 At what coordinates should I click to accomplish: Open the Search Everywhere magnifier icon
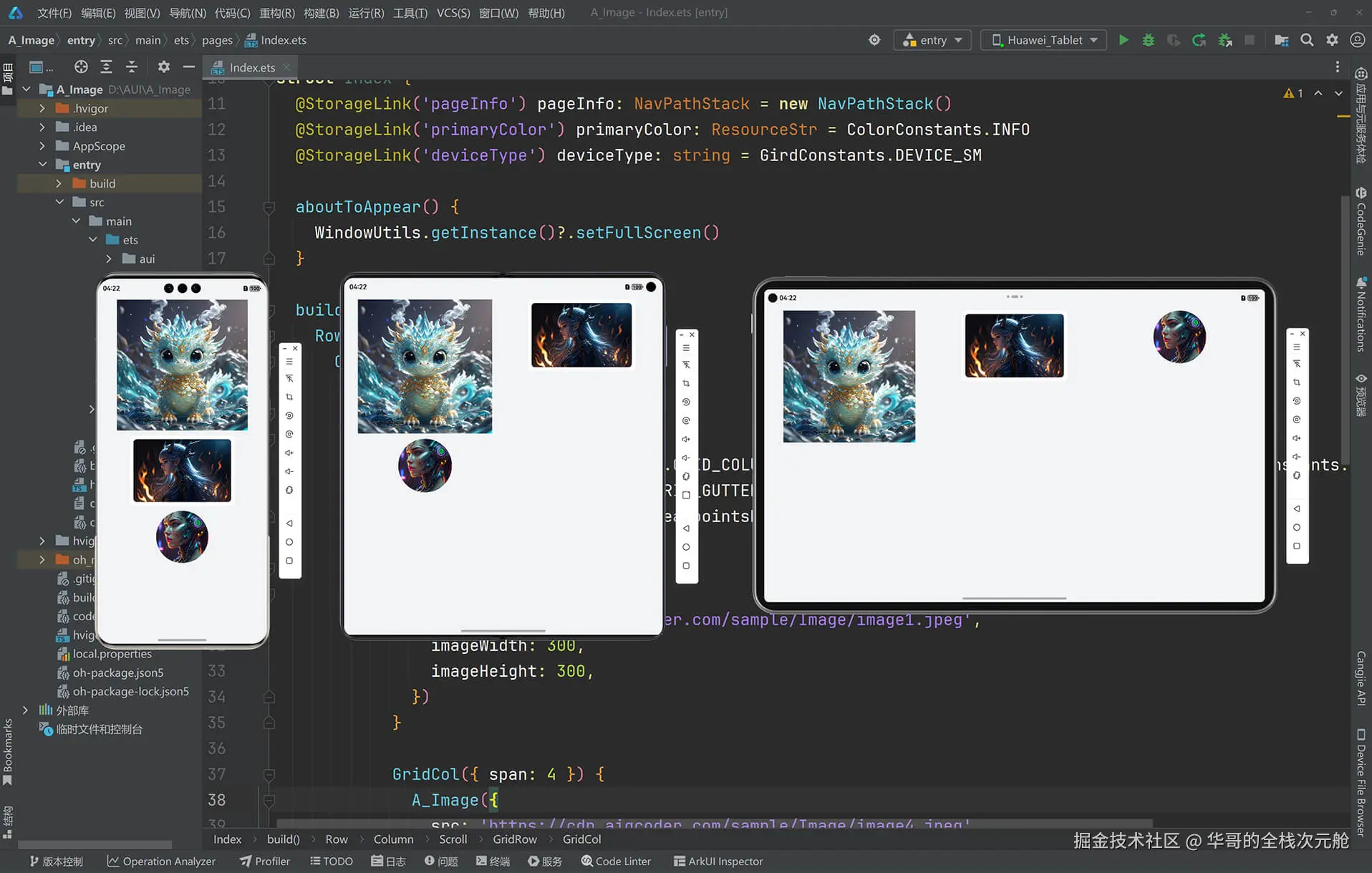tap(1307, 40)
